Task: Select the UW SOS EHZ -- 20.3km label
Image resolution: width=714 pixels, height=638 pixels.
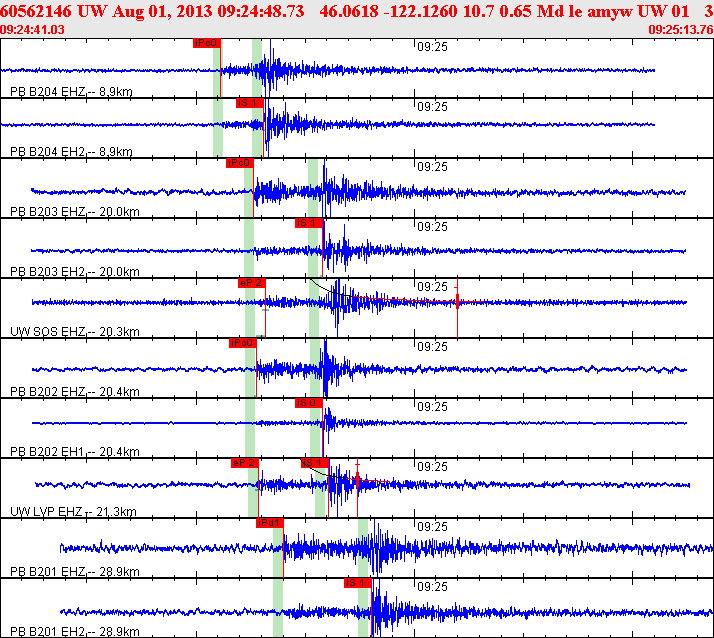Action: pos(75,332)
